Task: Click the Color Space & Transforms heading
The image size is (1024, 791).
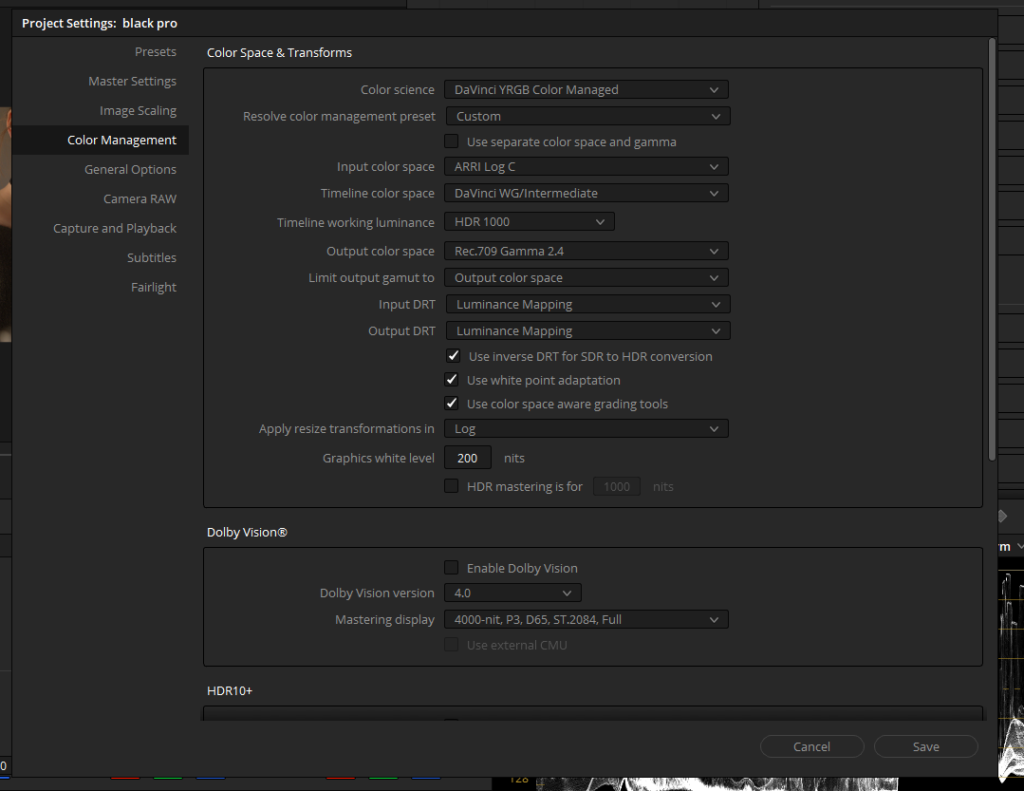Action: coord(280,53)
